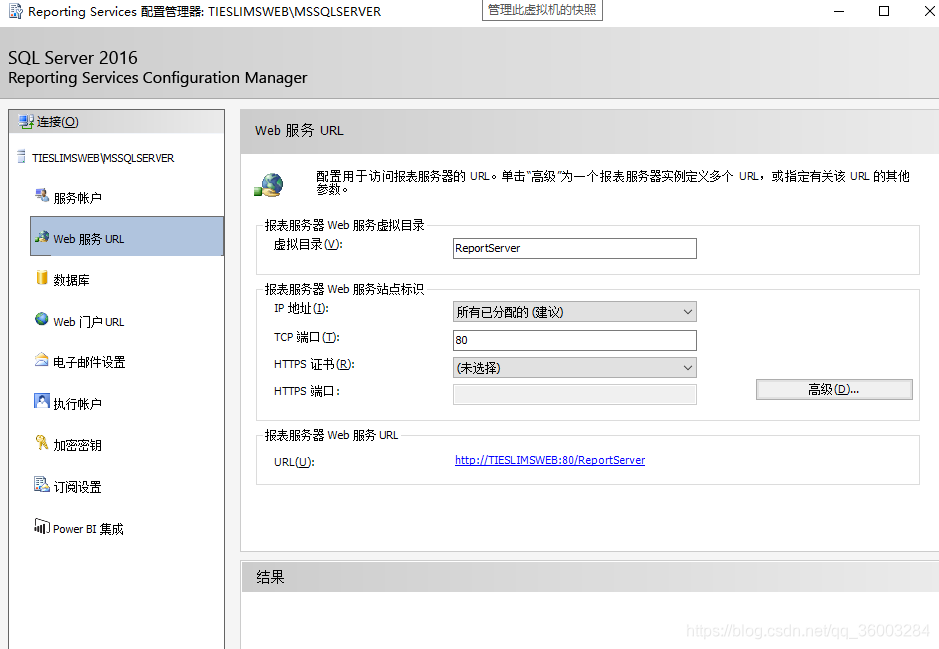Click the 报表服务器 Web 服务站点标识 group title
The height and width of the screenshot is (649, 939).
(344, 289)
